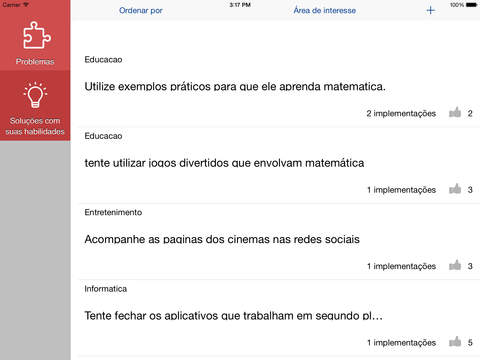Switch to 'Soluções com suas habilidades' tab
This screenshot has height=360, width=480.
pyautogui.click(x=35, y=126)
